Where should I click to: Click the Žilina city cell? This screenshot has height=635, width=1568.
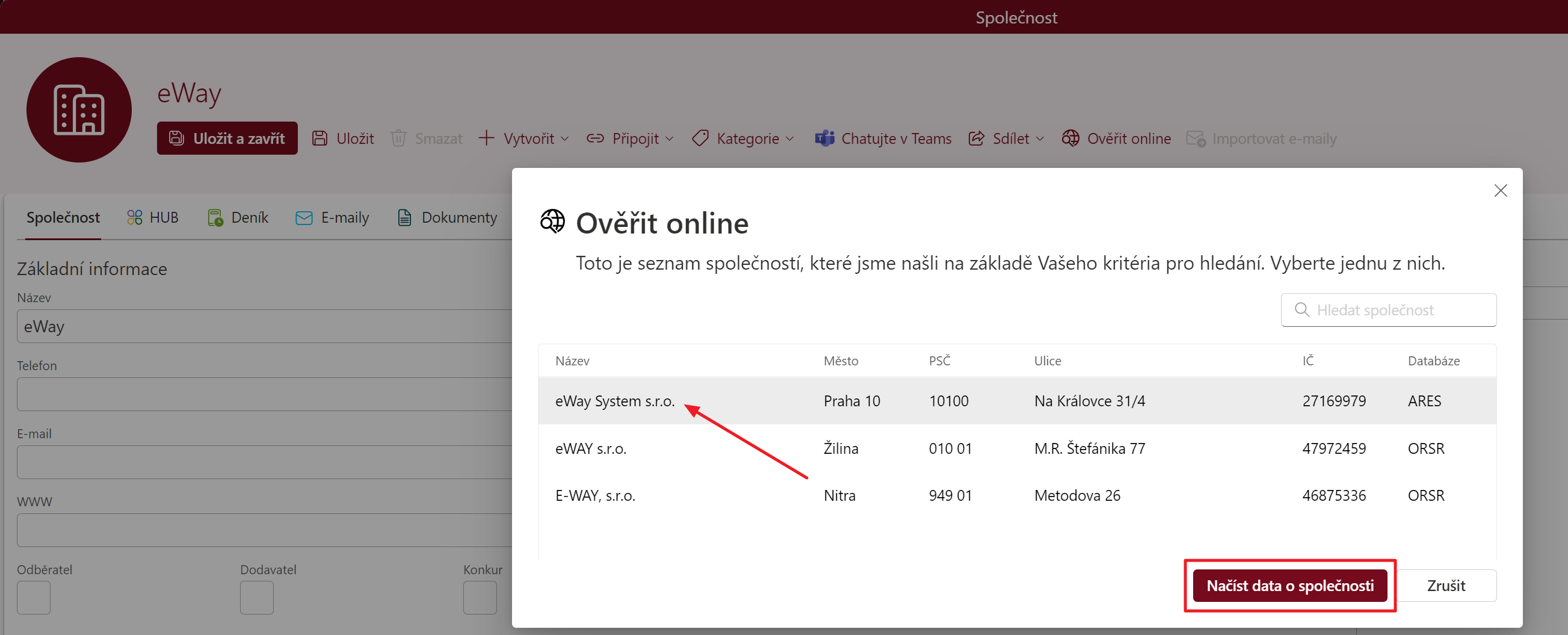coord(841,448)
